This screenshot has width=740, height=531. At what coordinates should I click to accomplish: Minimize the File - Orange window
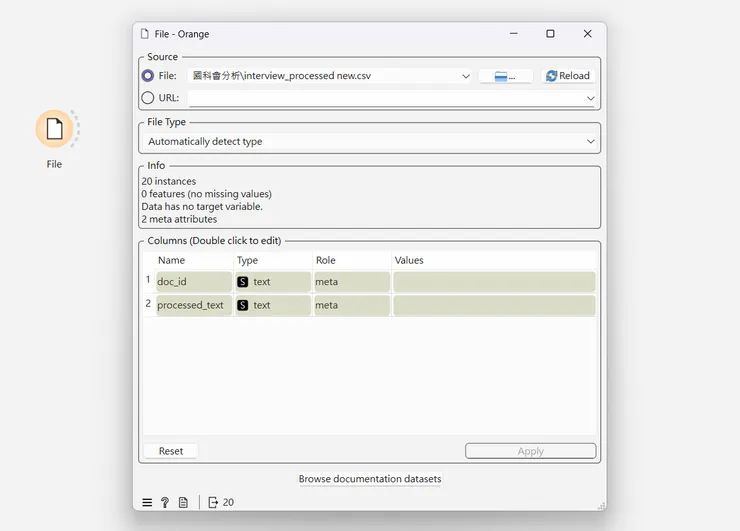513,34
